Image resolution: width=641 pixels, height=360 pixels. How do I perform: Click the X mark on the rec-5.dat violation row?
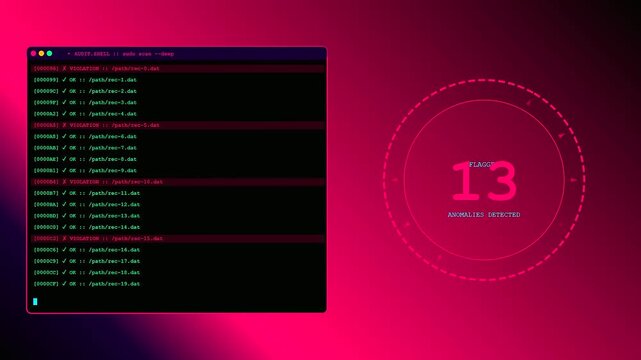pyautogui.click(x=64, y=125)
